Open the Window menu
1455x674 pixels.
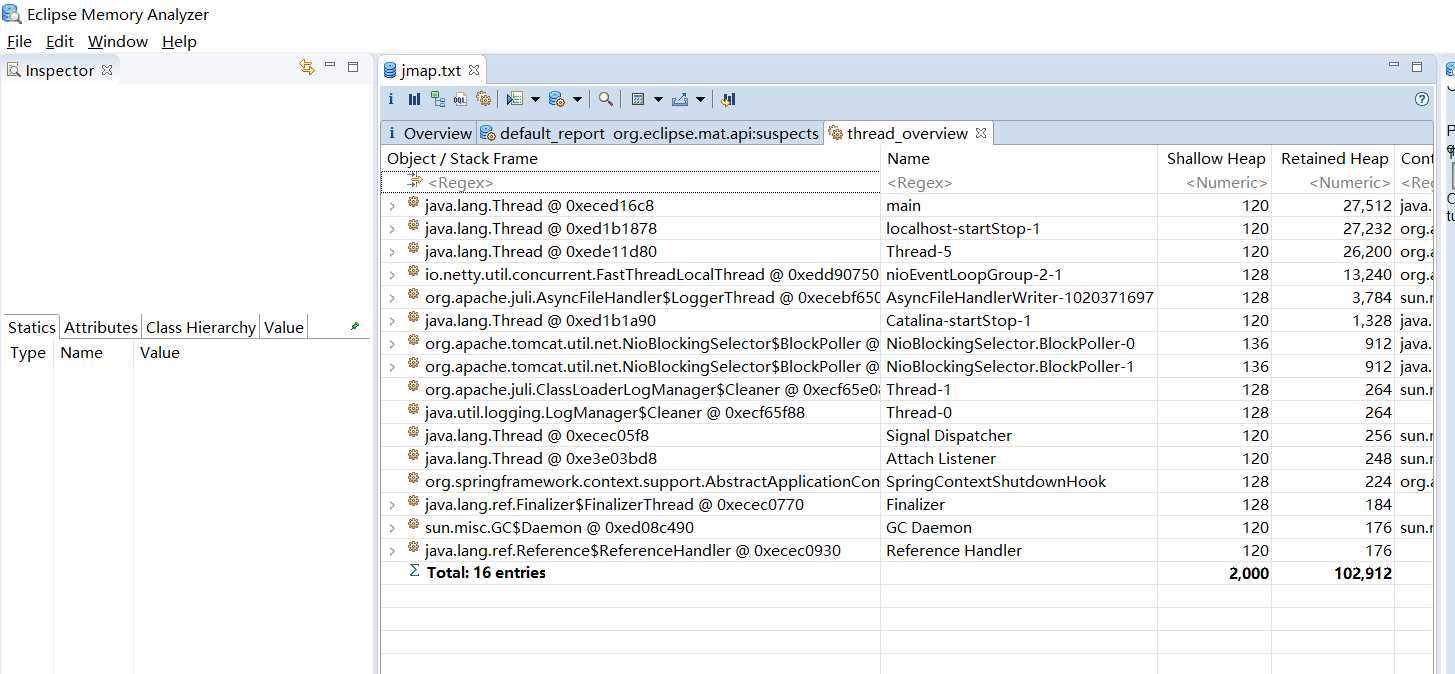point(118,41)
